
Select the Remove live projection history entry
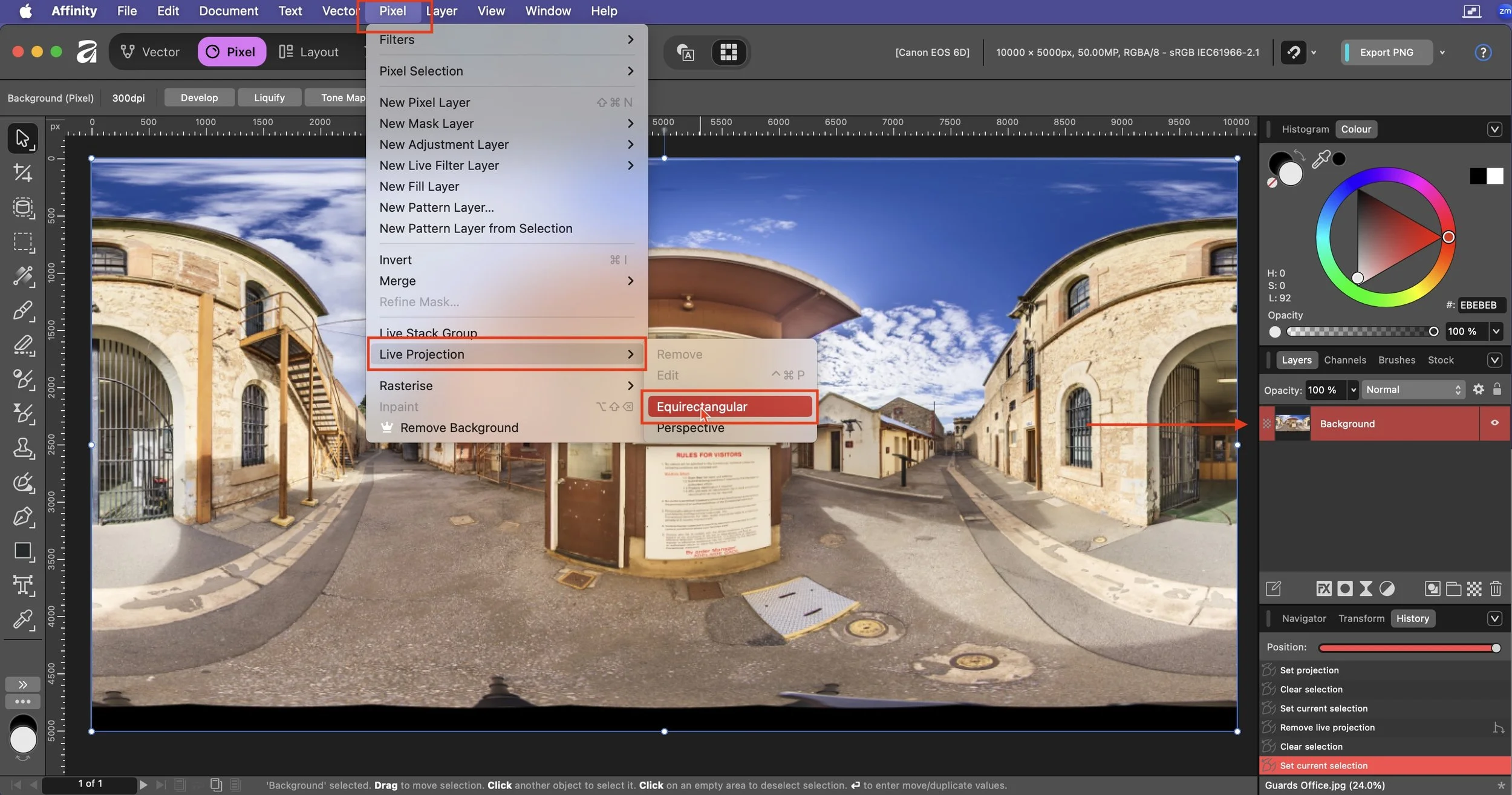point(1327,727)
